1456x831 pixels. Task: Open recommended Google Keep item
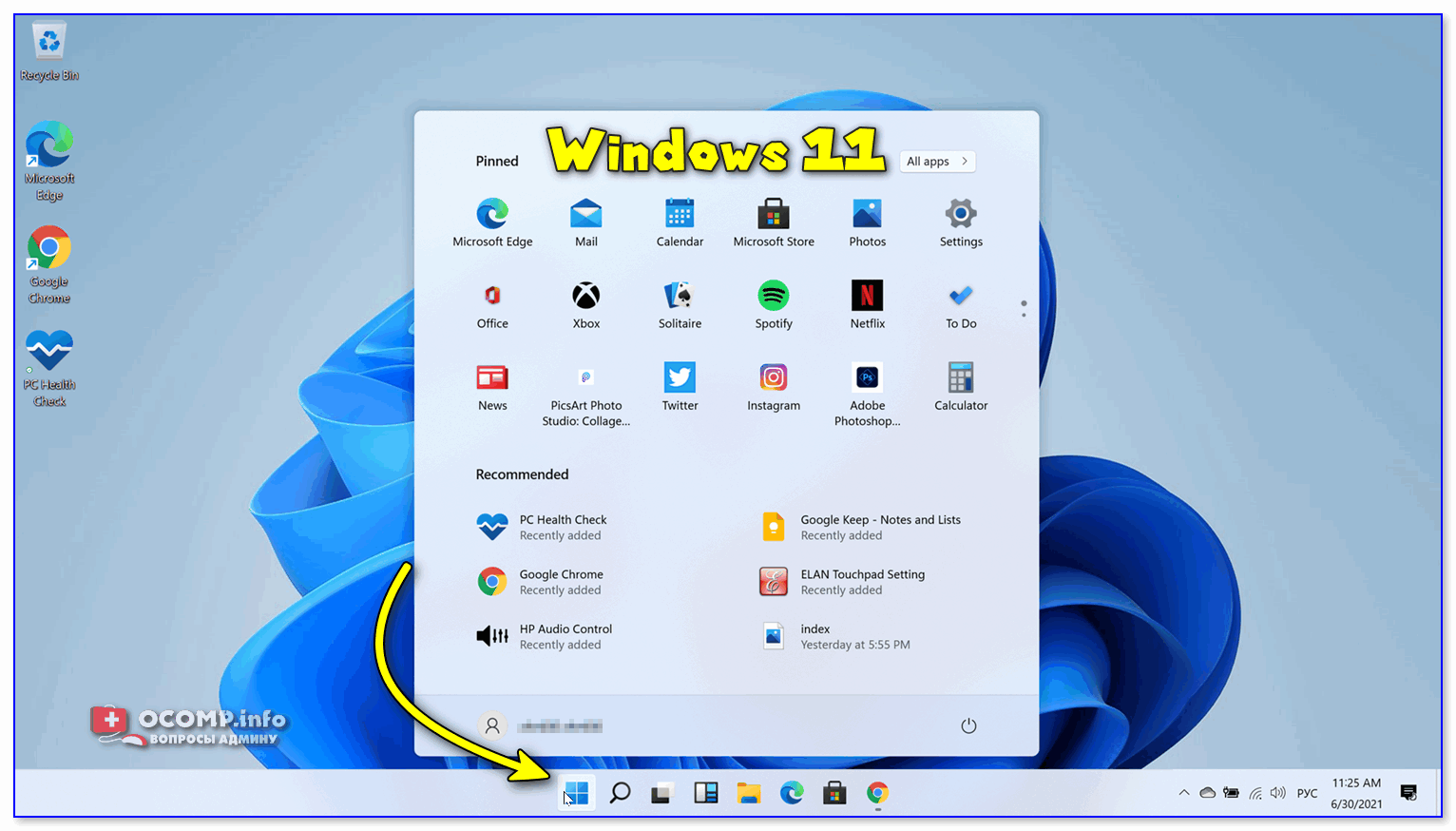[861, 527]
